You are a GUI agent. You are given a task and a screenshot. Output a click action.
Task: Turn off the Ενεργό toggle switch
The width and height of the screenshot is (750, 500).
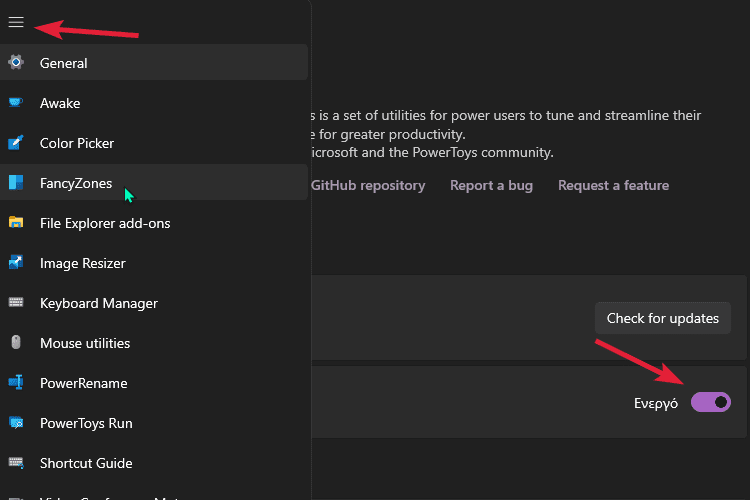(710, 402)
